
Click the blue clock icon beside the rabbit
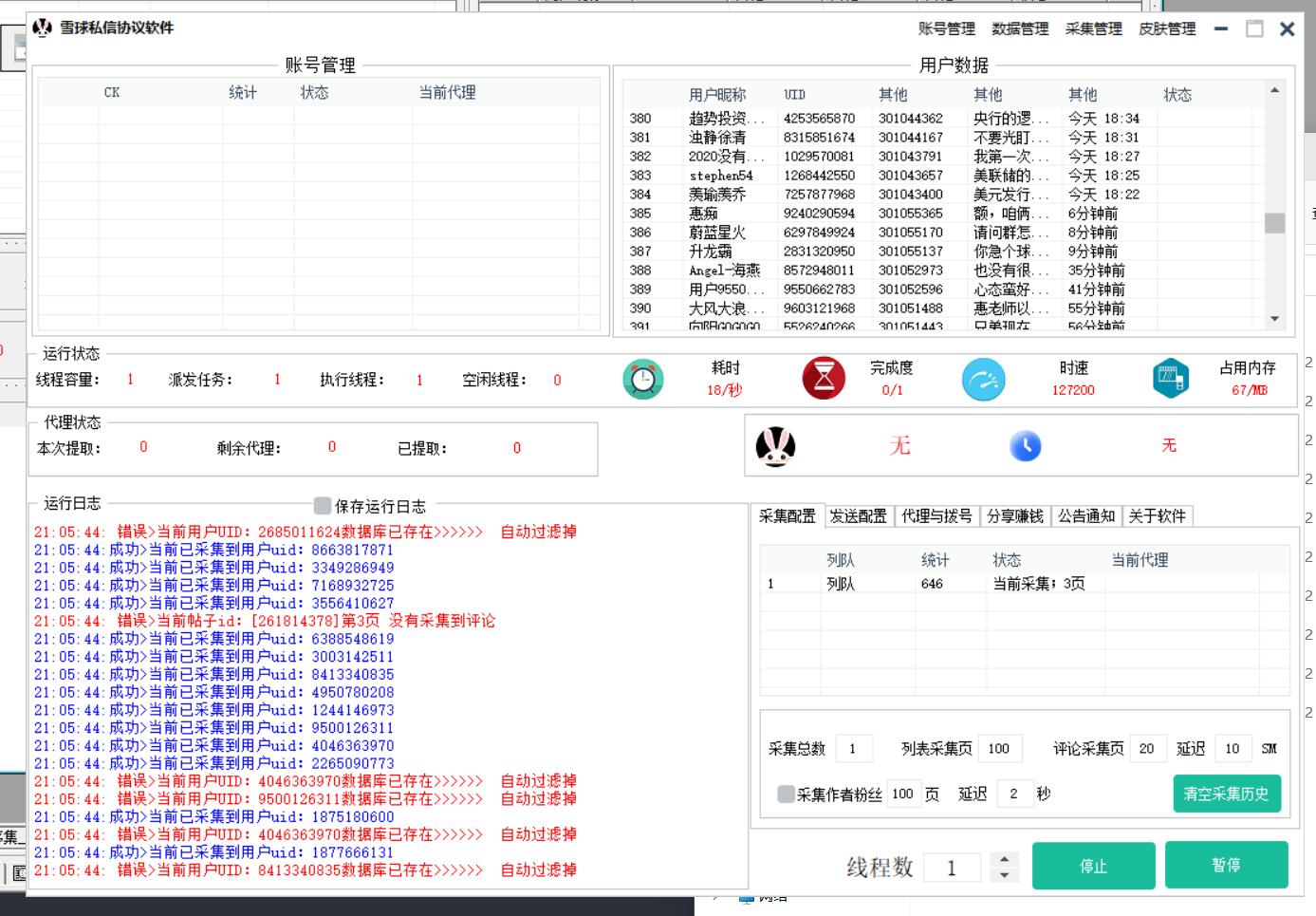(x=1025, y=446)
